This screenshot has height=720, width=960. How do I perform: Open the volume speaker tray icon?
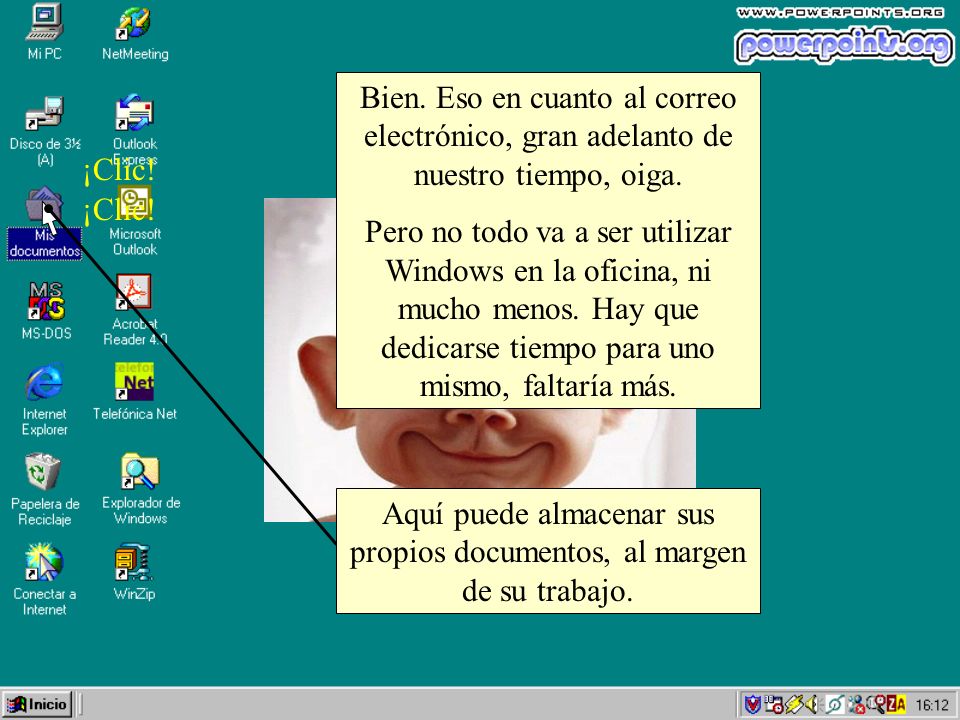[x=812, y=705]
